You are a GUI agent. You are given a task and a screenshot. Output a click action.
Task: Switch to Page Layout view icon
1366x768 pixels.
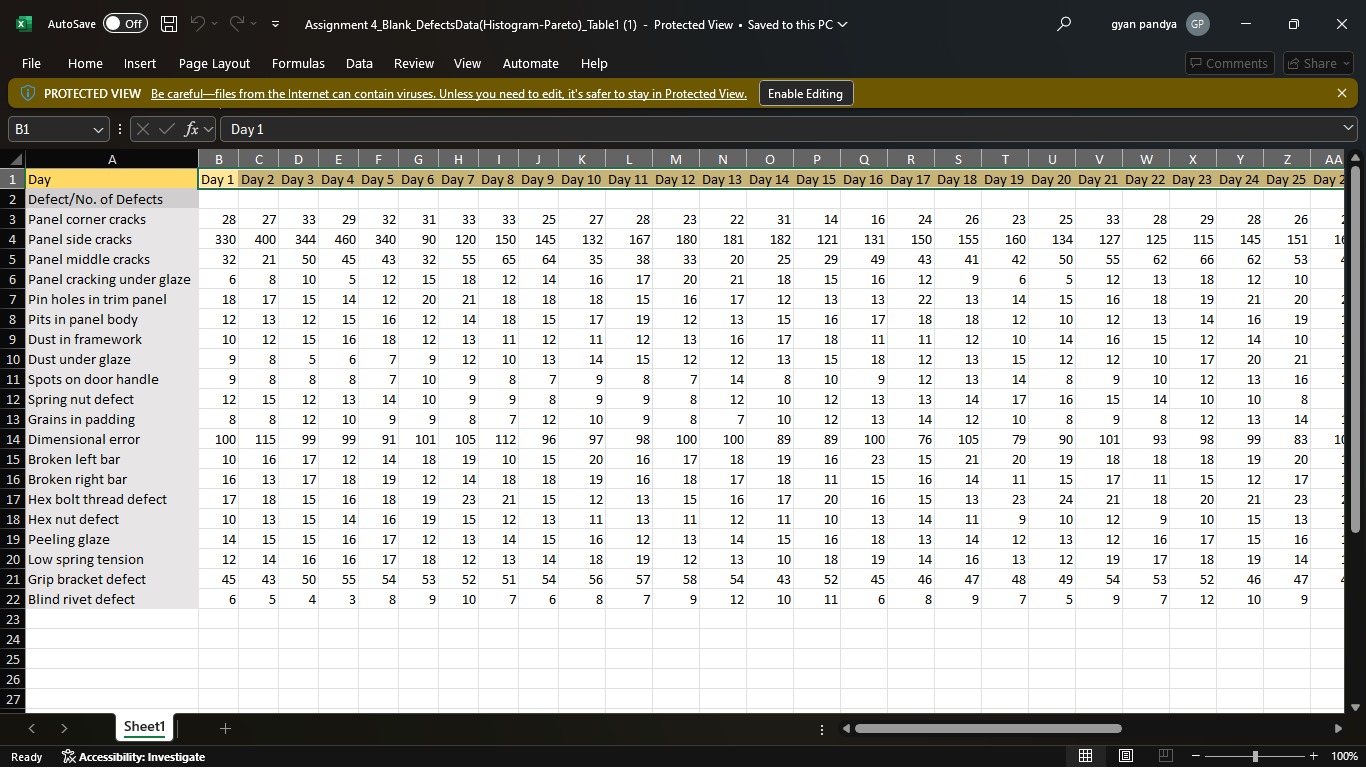(x=1125, y=756)
